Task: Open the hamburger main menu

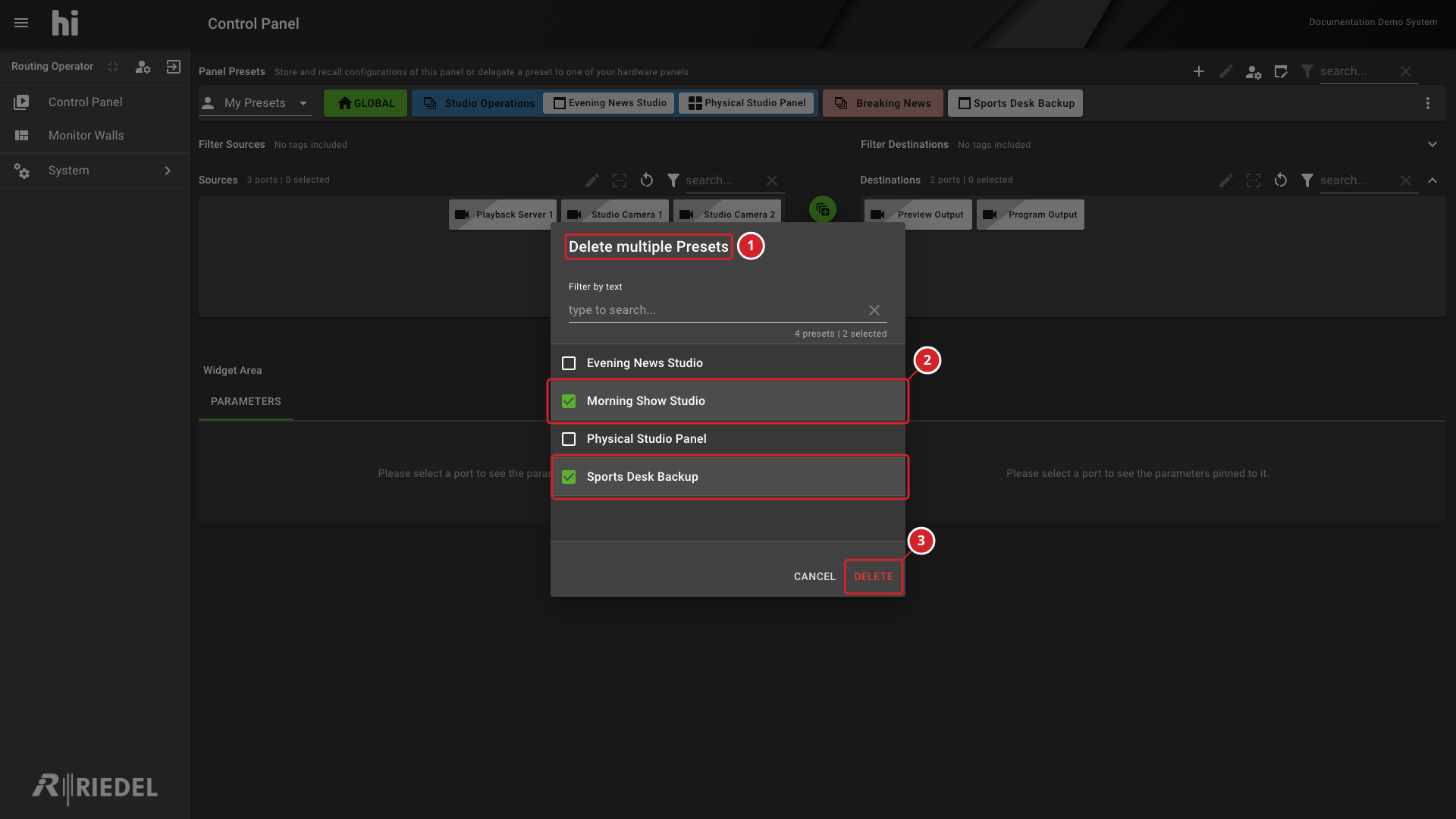Action: tap(21, 23)
